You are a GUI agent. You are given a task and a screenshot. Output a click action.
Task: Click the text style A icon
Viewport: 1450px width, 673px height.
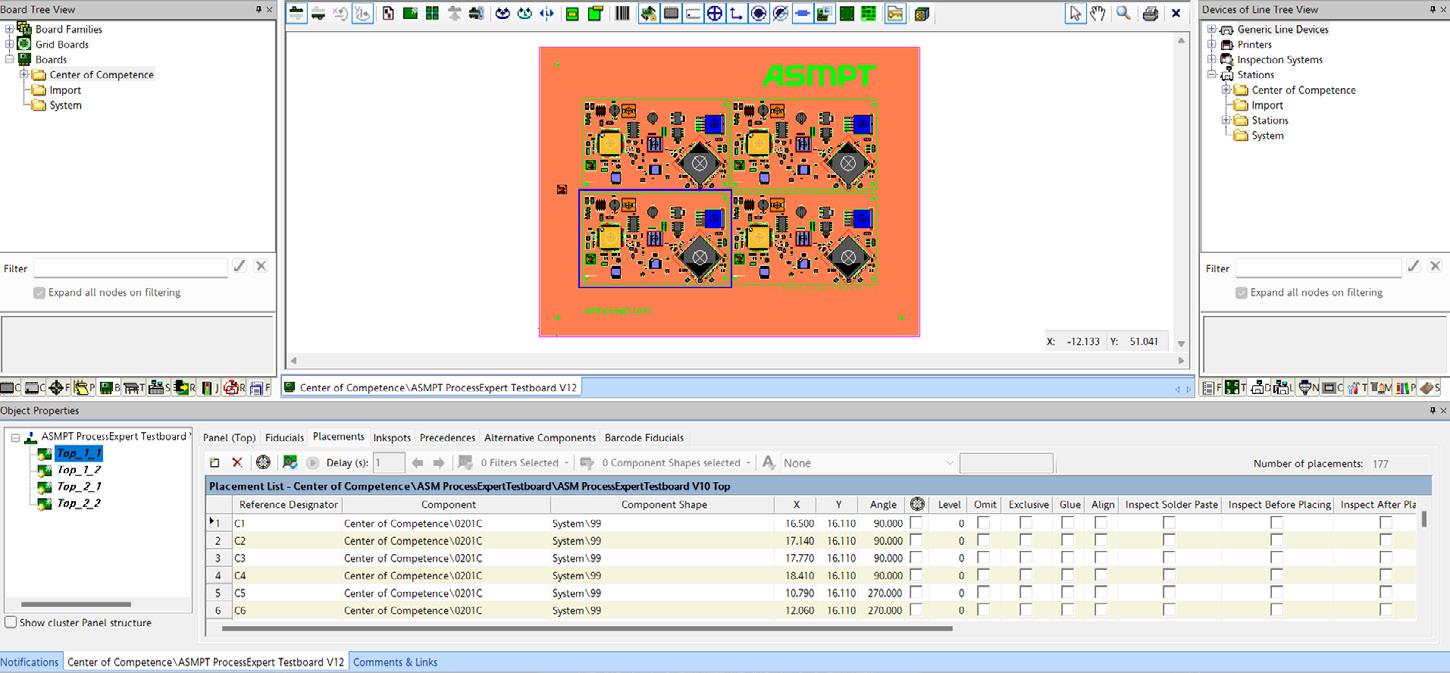coord(768,462)
